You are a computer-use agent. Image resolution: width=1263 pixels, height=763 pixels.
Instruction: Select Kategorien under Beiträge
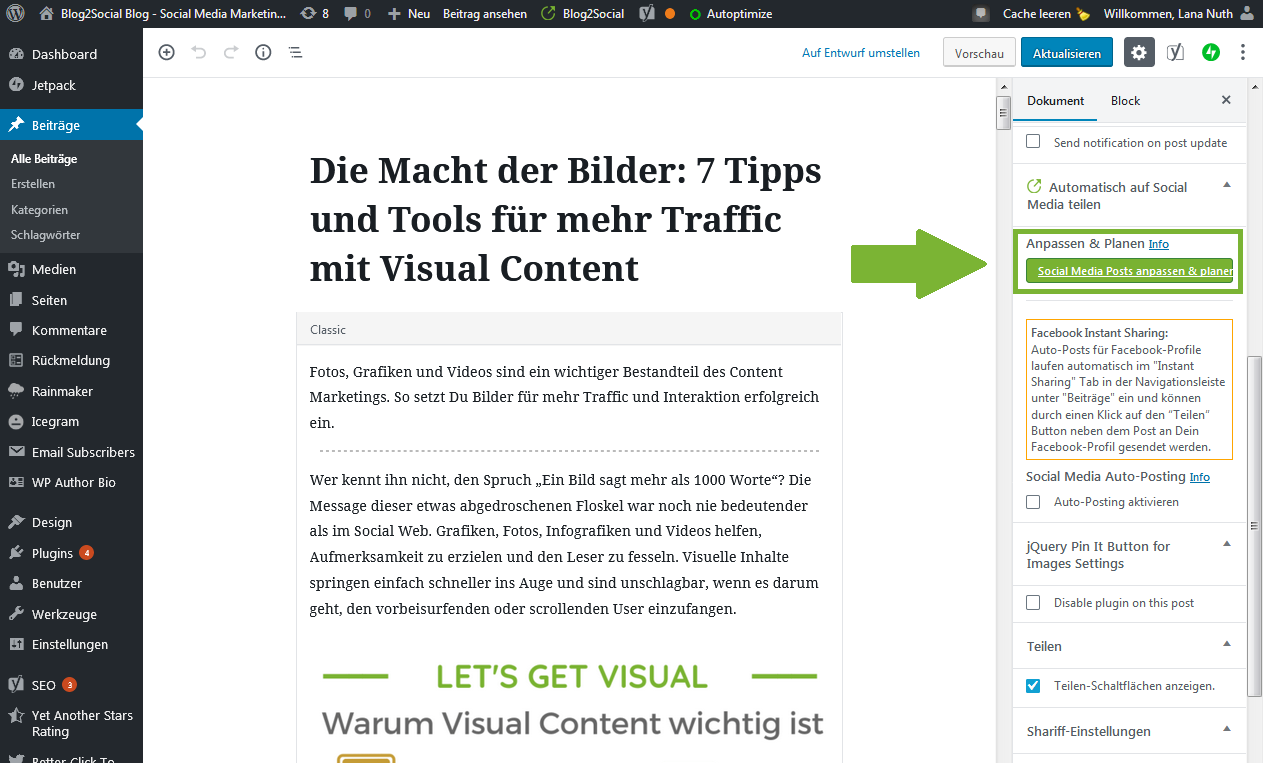tap(39, 210)
